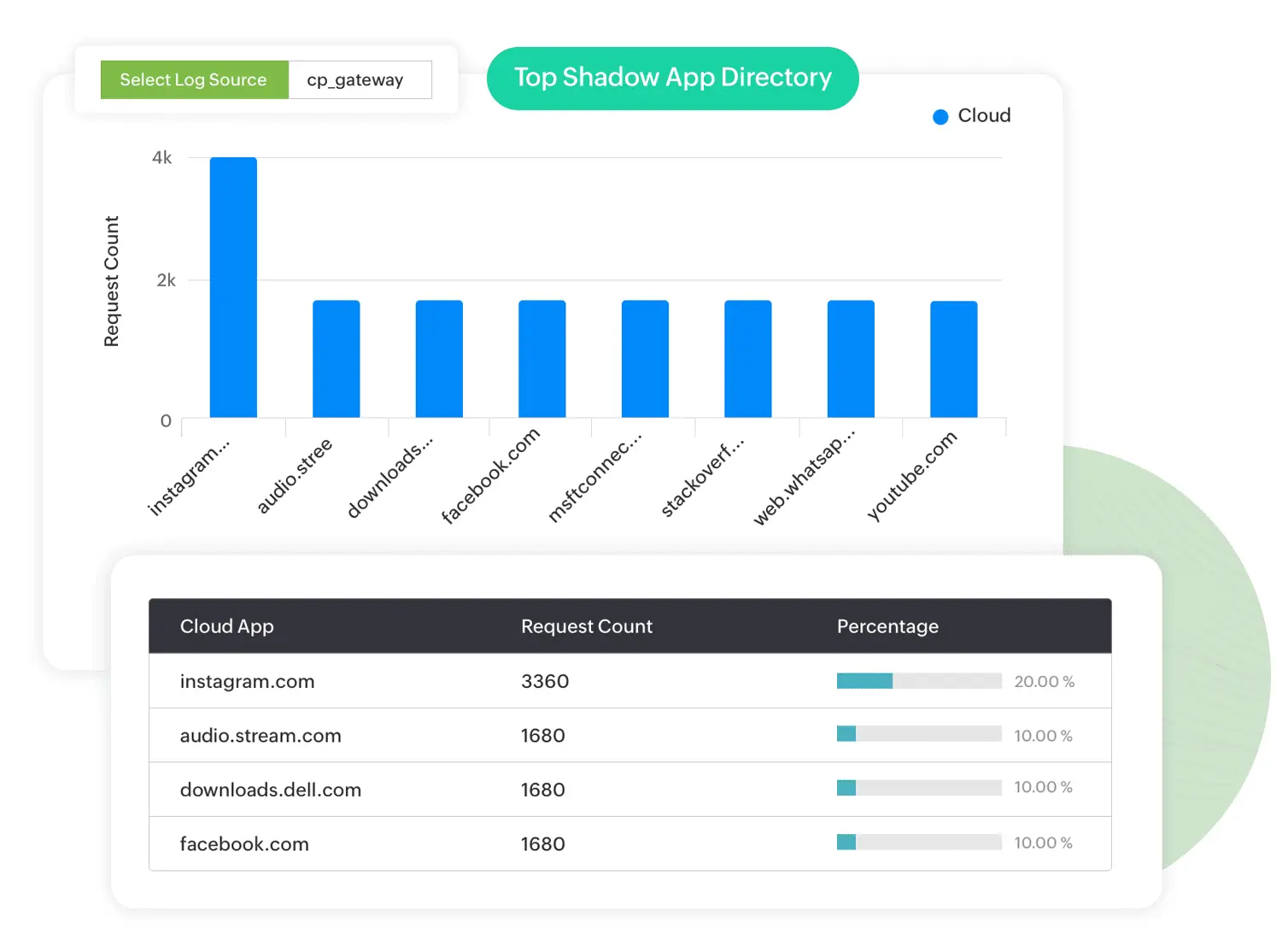Click the Cloud App column header

click(226, 626)
